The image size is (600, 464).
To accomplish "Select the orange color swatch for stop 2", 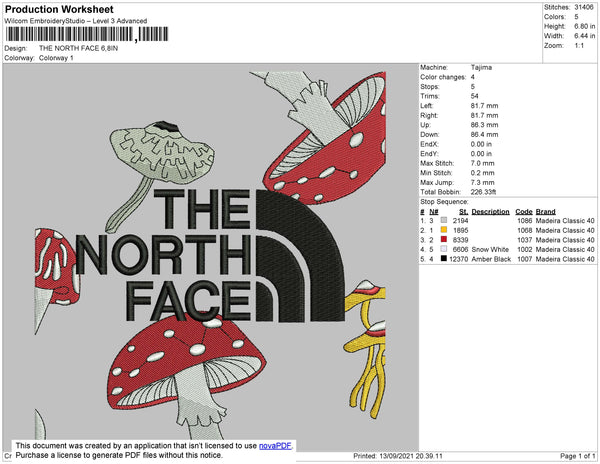I will [x=444, y=230].
